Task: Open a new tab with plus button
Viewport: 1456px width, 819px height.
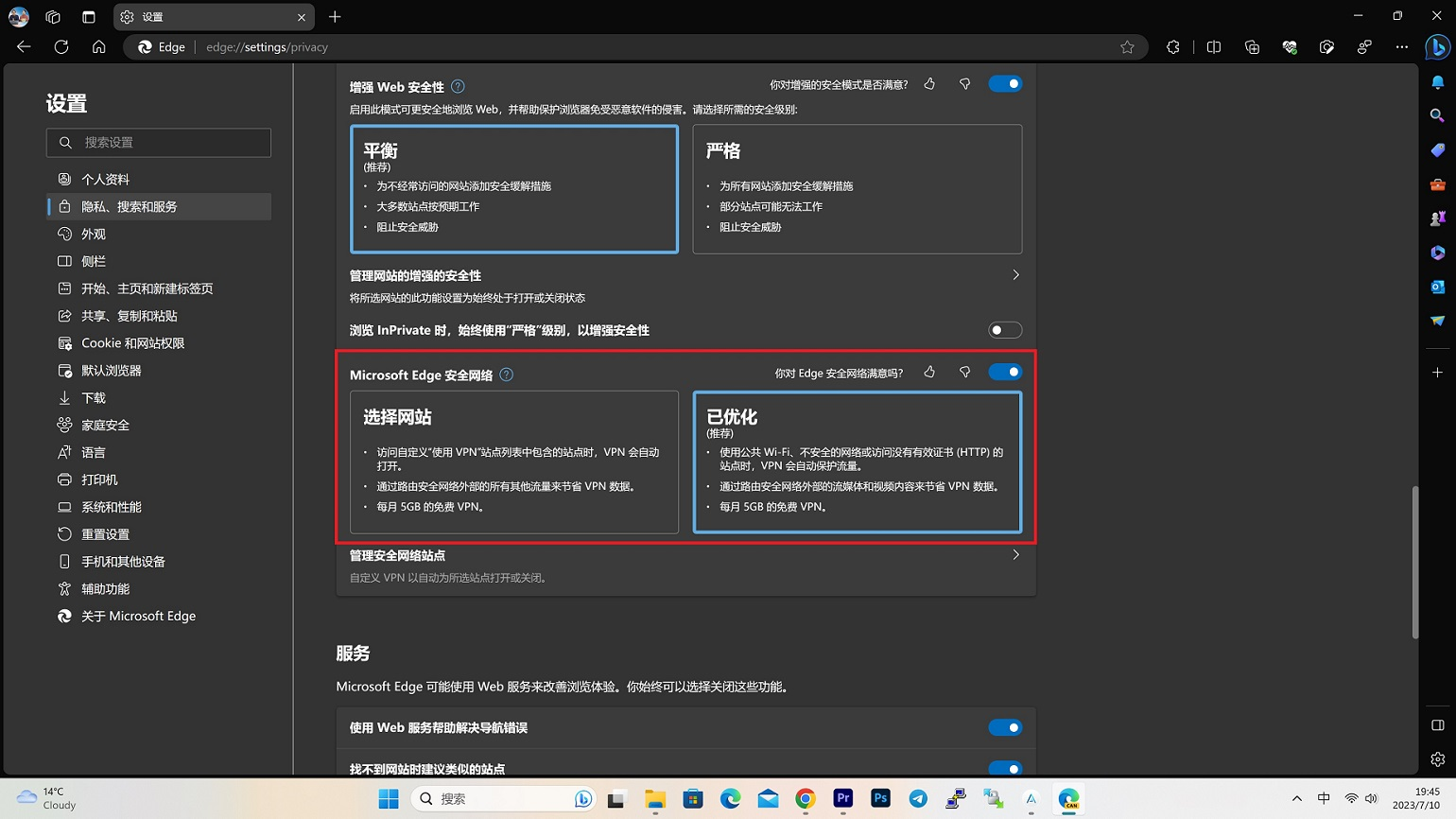Action: pyautogui.click(x=335, y=17)
